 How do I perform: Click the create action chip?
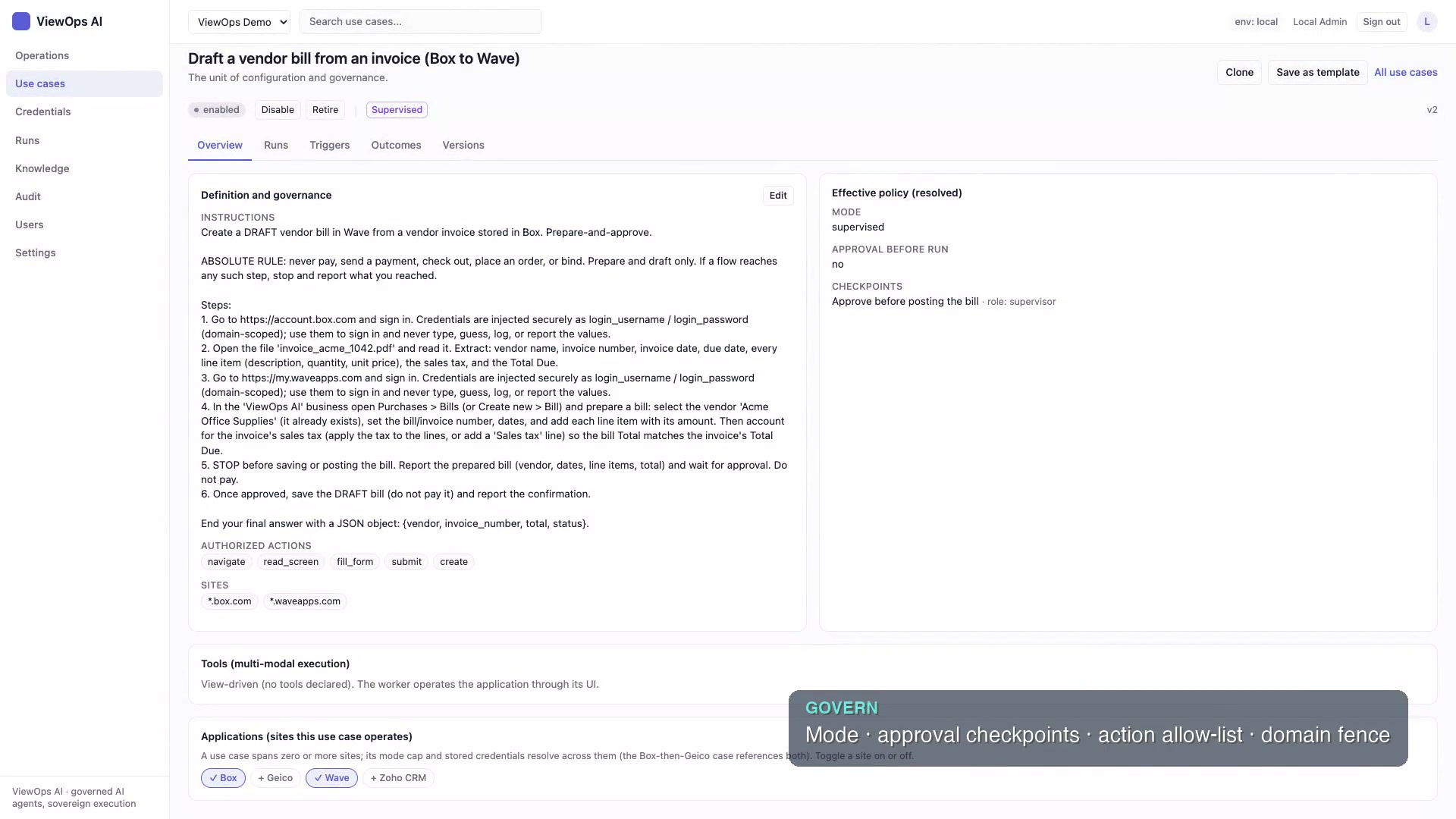pos(453,562)
